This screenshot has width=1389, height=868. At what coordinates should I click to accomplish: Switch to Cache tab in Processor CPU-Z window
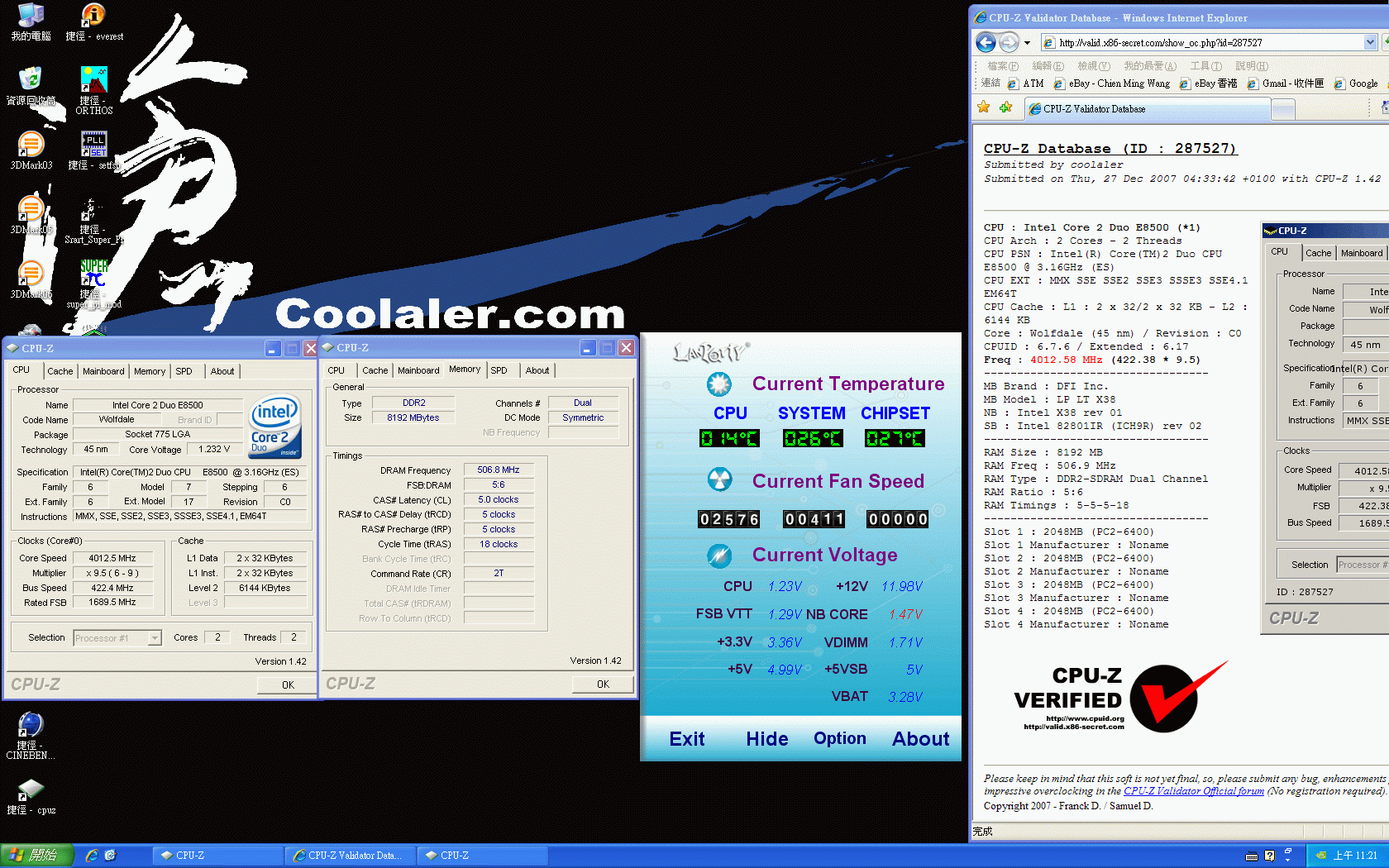coord(60,371)
